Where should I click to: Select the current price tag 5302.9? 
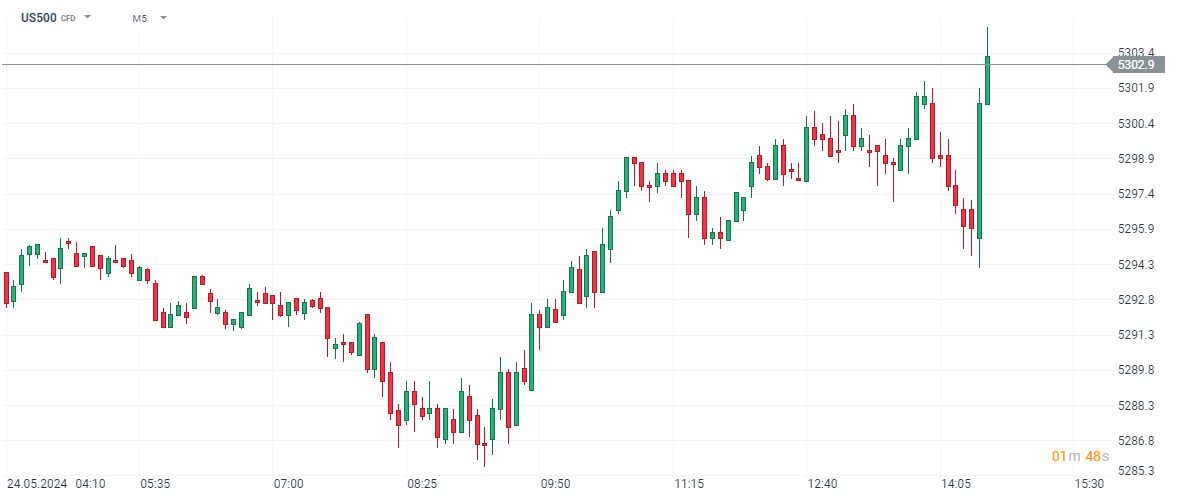tap(1136, 65)
